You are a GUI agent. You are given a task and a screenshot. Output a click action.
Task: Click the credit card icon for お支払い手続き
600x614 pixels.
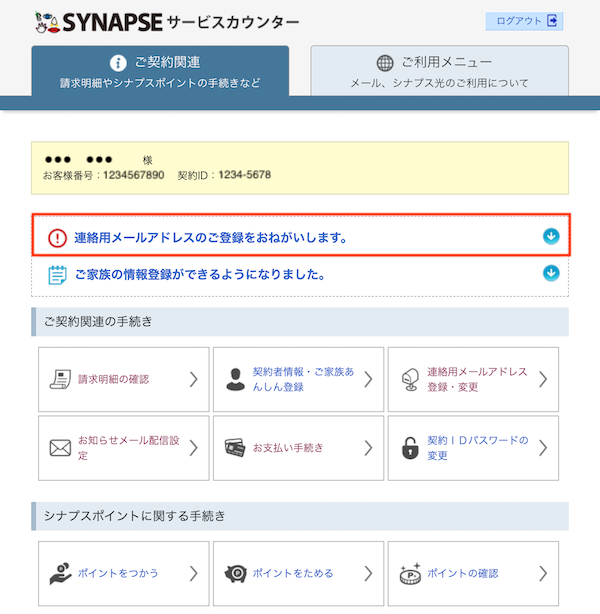click(x=235, y=448)
